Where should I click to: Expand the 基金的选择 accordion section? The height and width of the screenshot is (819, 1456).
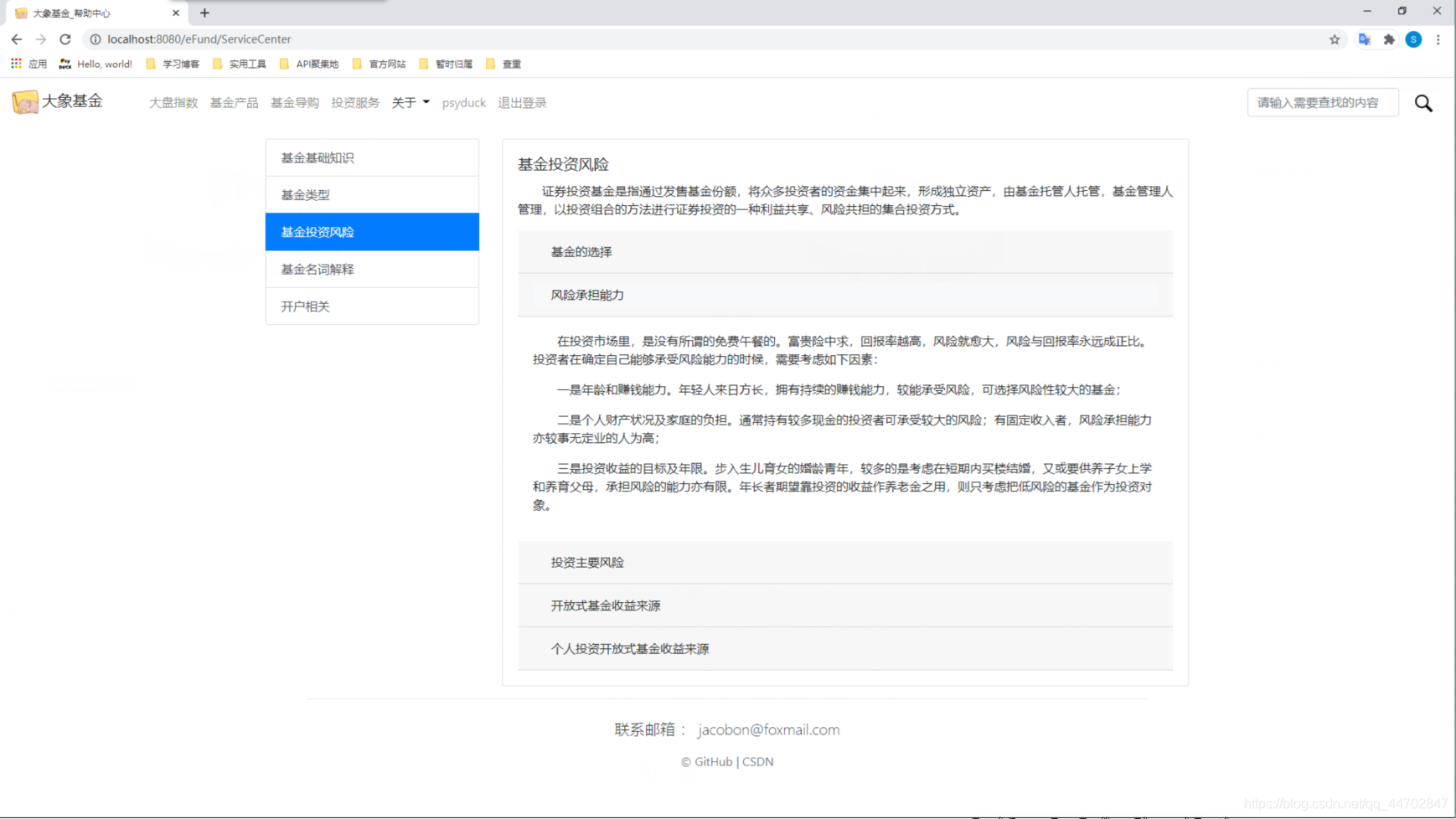(x=845, y=252)
